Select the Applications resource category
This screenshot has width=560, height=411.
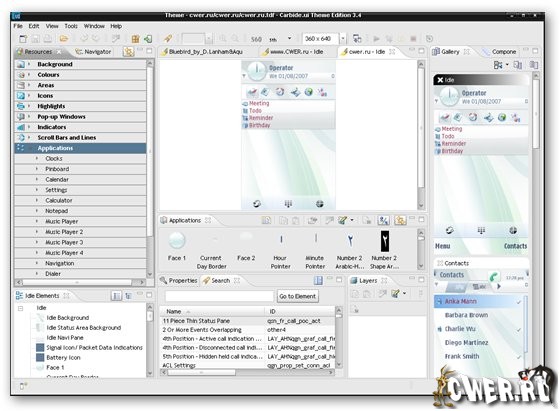(x=80, y=148)
